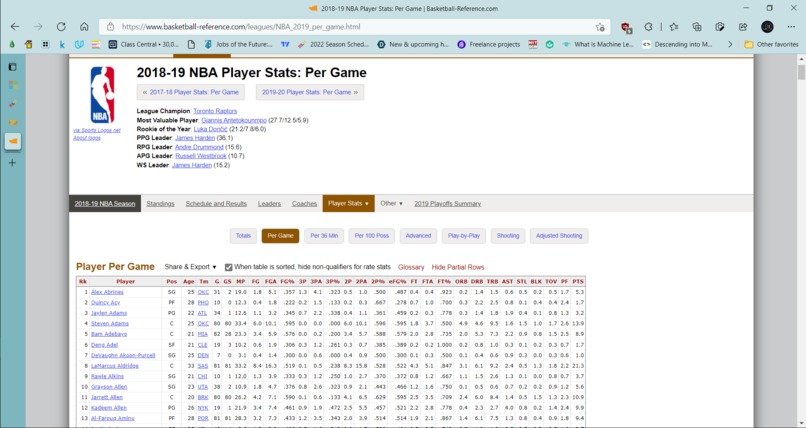This screenshot has height=428, width=806.
Task: Open the Descending into M... bookmark
Action: (677, 45)
